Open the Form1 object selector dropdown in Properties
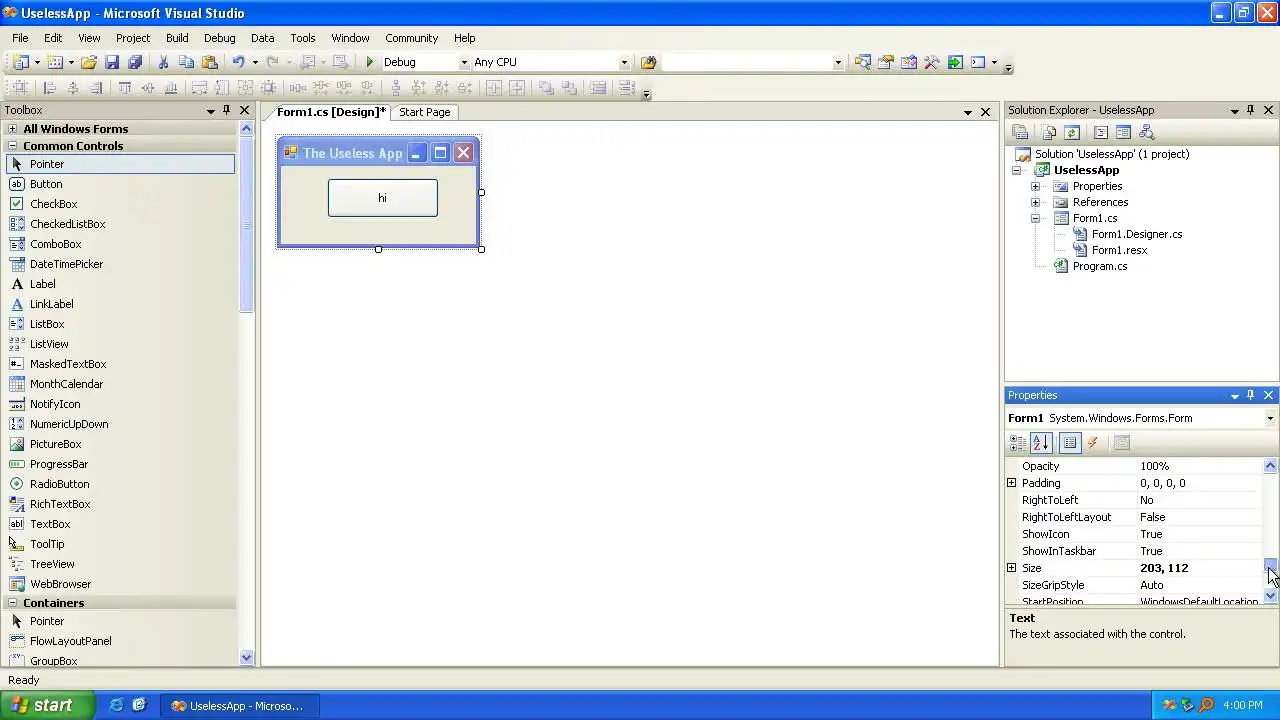Screen dimensions: 1280x720 pos(1270,418)
